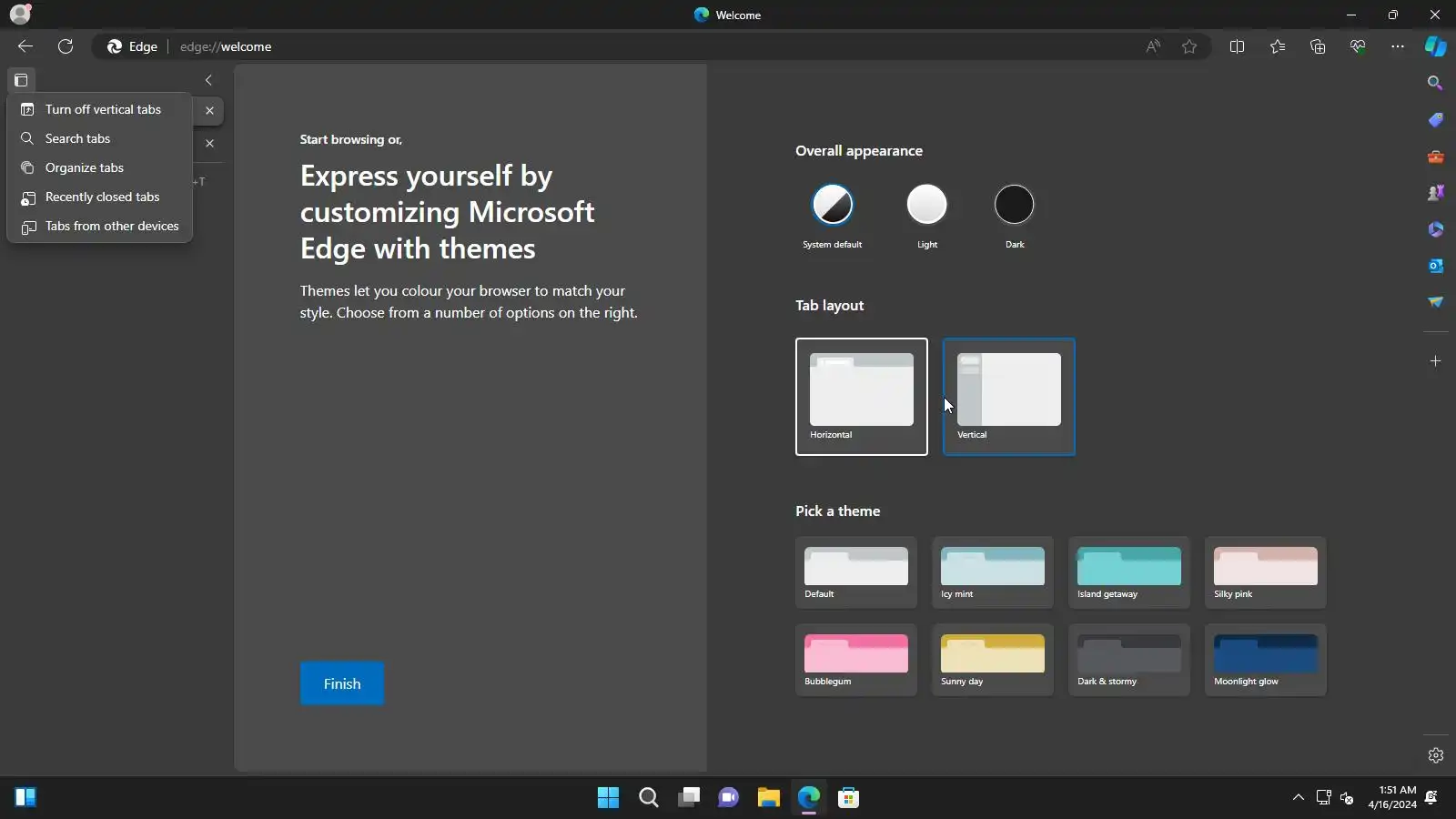Image resolution: width=1456 pixels, height=819 pixels.
Task: View site information for Edge
Action: (133, 46)
